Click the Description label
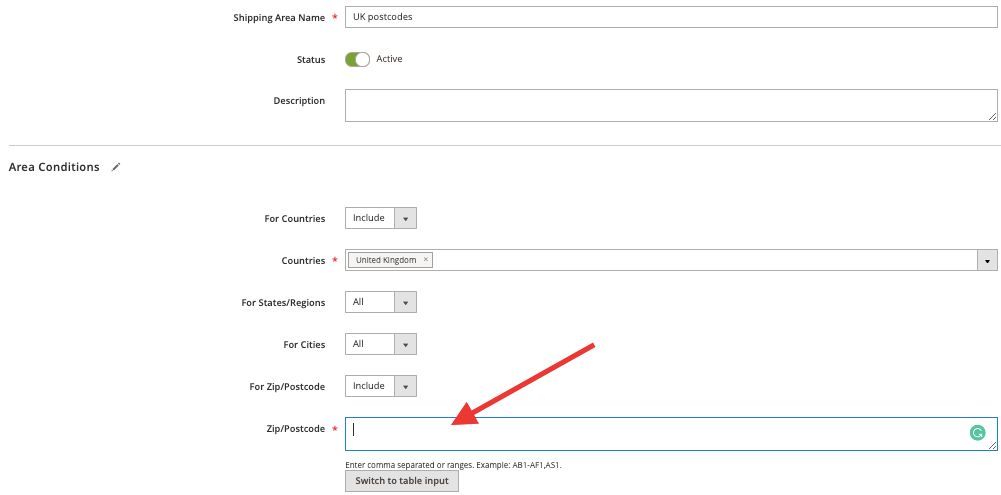The width and height of the screenshot is (1001, 495). click(x=299, y=101)
